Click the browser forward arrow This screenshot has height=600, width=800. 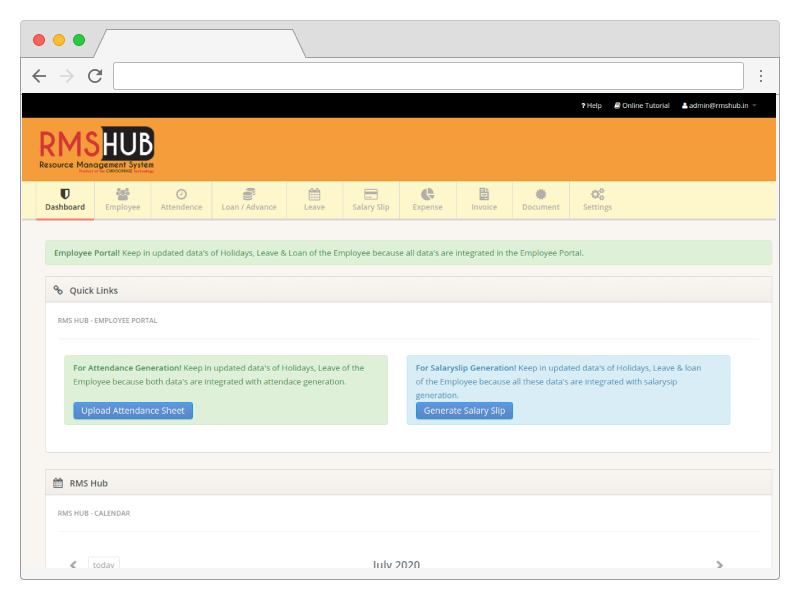(x=67, y=76)
